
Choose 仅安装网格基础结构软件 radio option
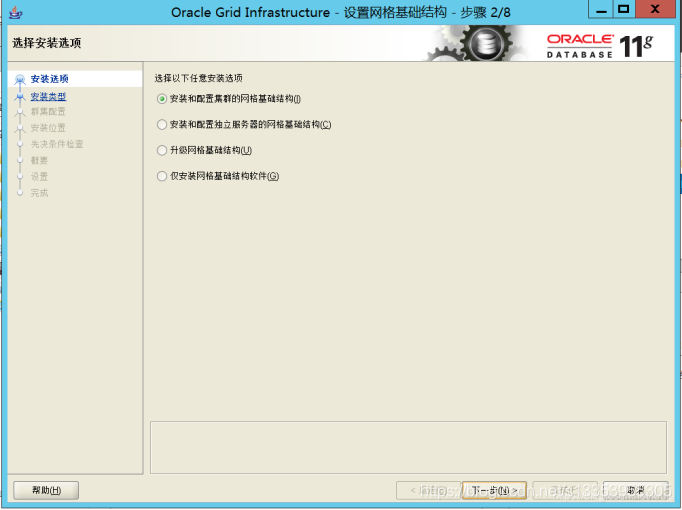pos(162,176)
